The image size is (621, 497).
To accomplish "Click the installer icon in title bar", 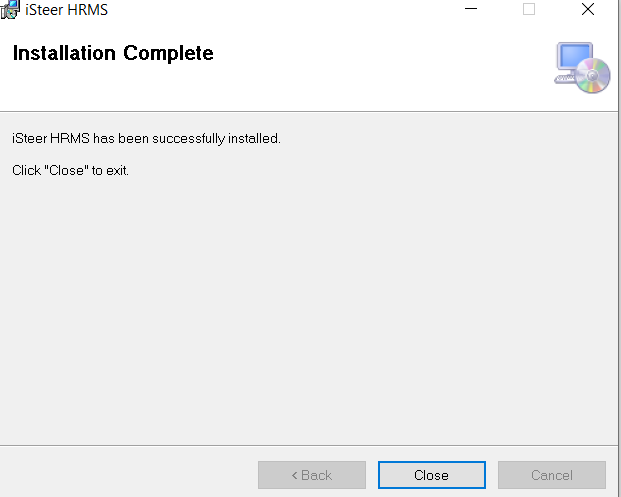I will tap(10, 9).
